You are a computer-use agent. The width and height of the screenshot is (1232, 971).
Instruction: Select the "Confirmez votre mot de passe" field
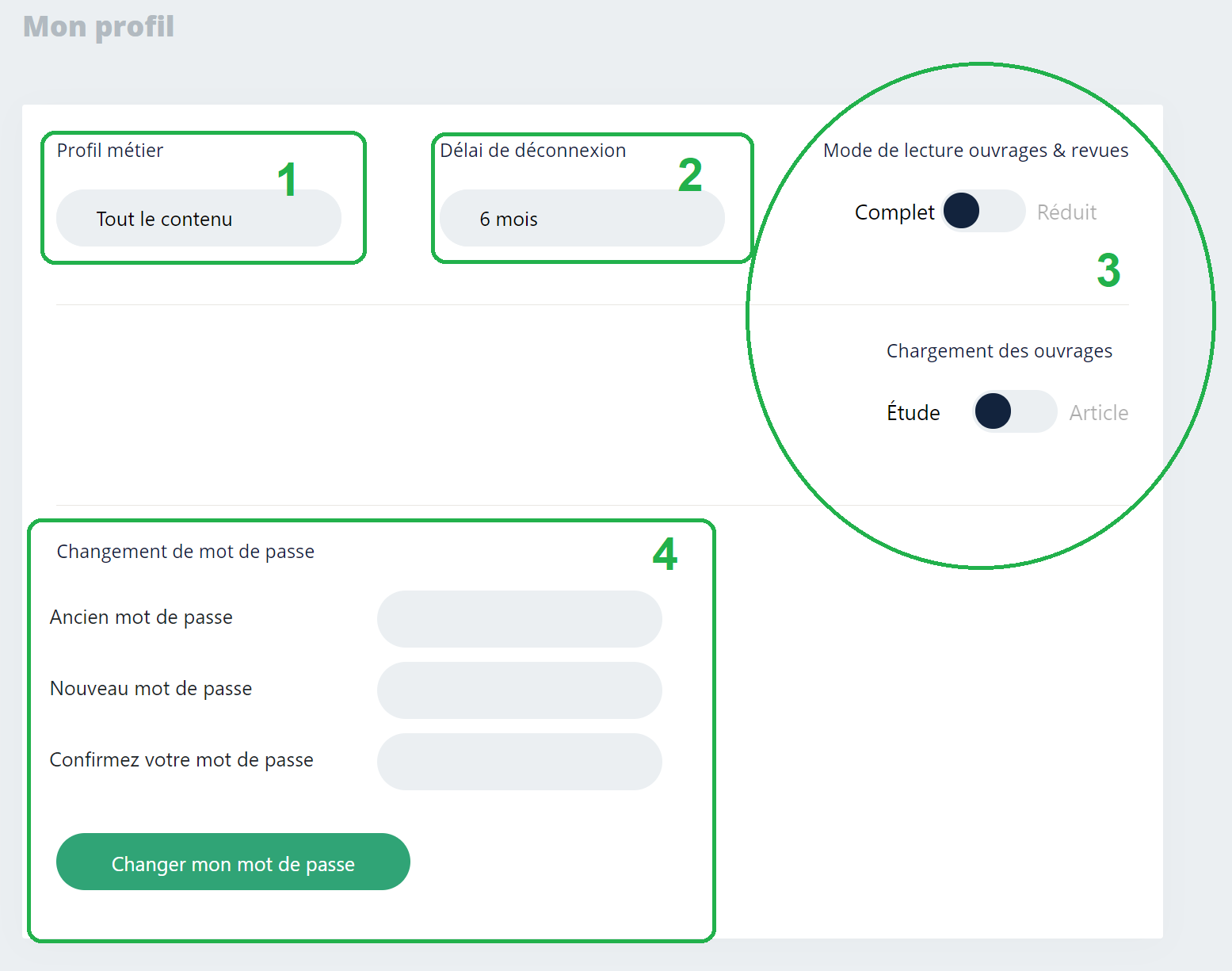(x=519, y=762)
